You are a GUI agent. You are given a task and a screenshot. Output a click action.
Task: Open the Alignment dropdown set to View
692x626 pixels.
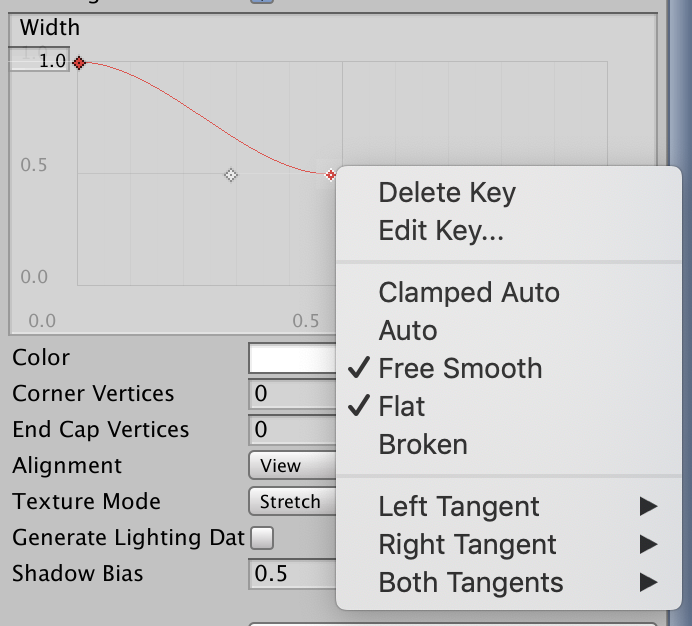click(292, 466)
